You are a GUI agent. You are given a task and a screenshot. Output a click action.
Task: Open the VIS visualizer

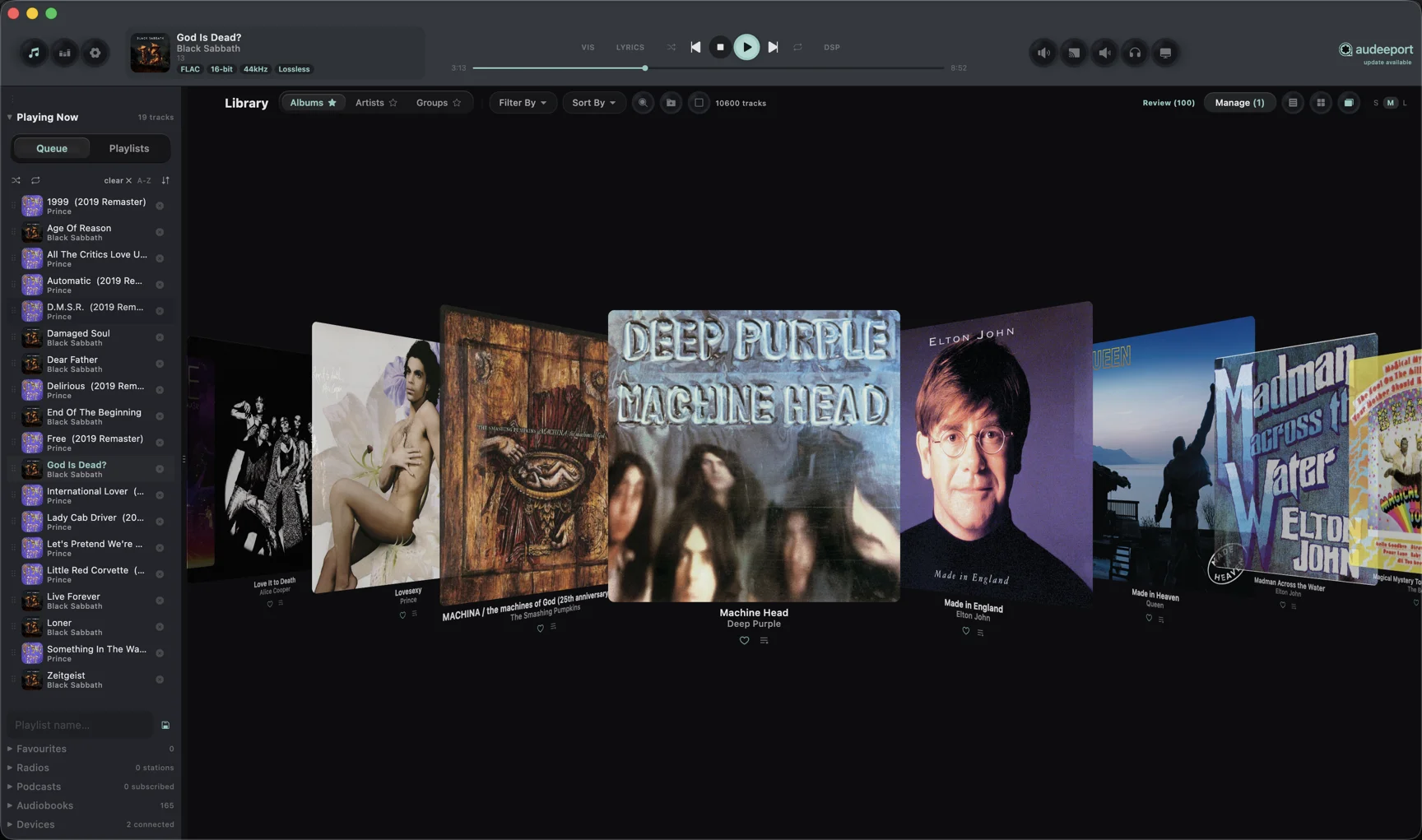coord(588,47)
